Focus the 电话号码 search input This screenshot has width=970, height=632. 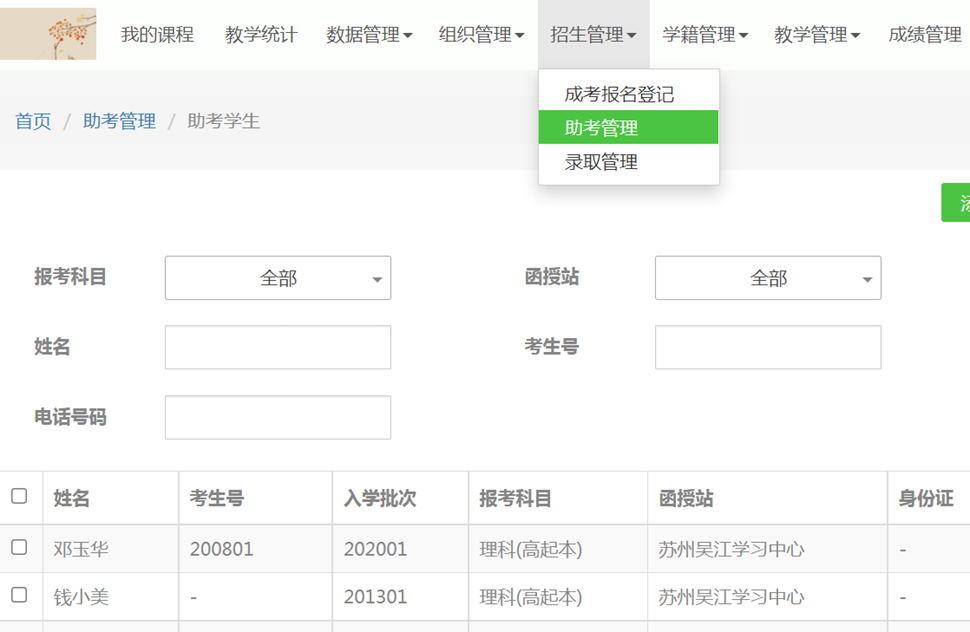click(278, 417)
